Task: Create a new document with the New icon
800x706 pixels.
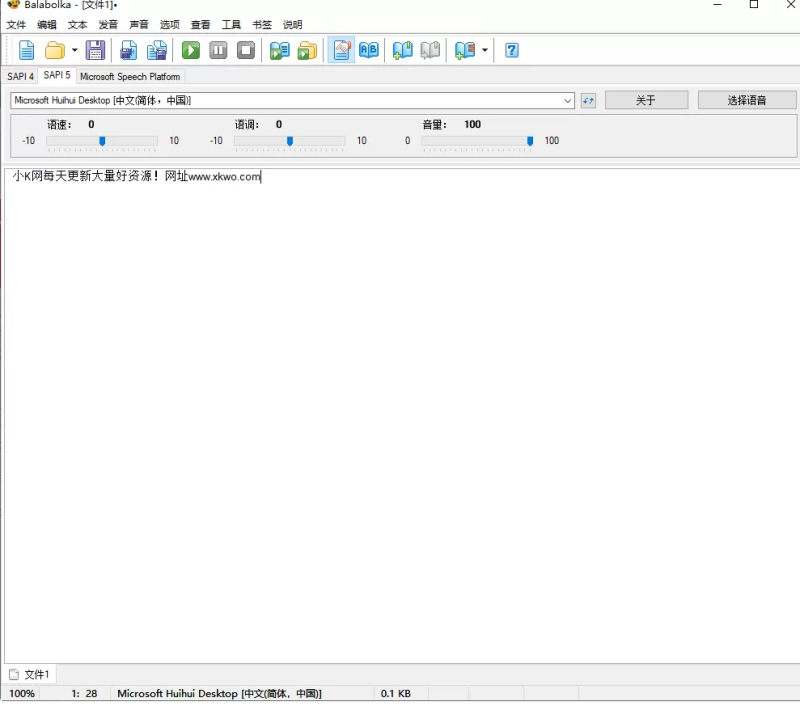Action: click(x=27, y=50)
